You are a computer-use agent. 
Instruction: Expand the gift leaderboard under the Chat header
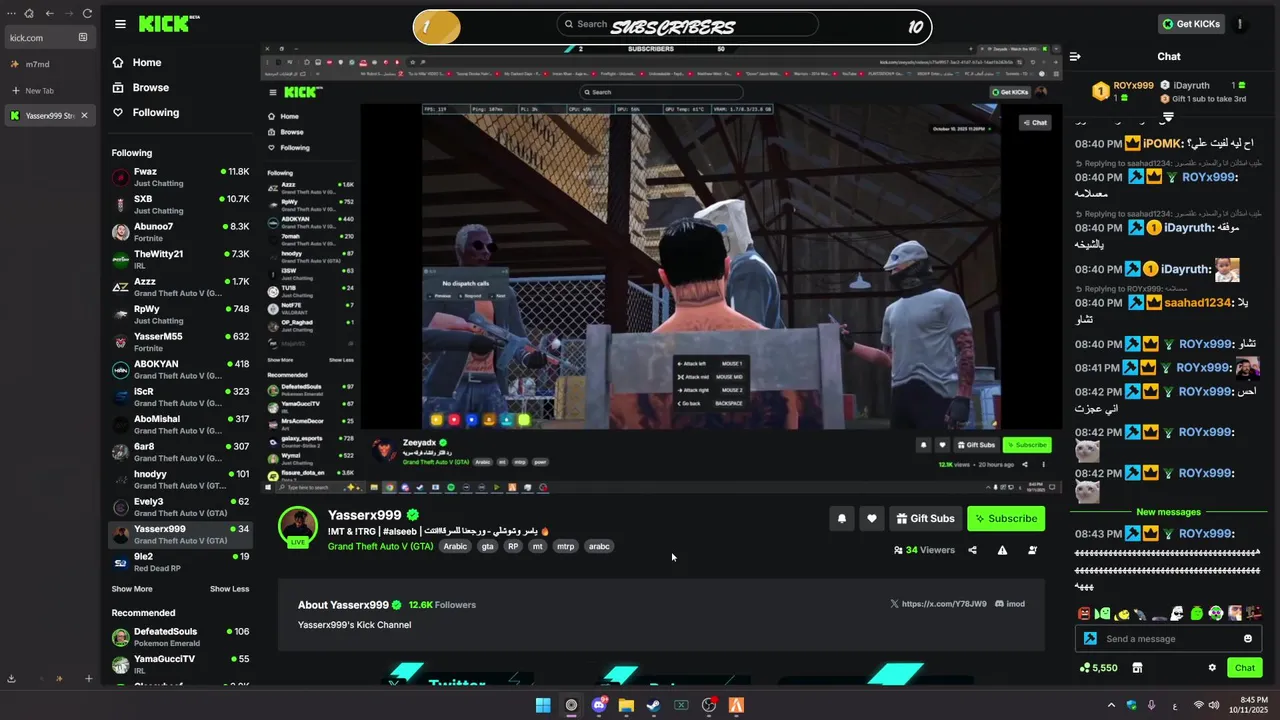click(1168, 117)
